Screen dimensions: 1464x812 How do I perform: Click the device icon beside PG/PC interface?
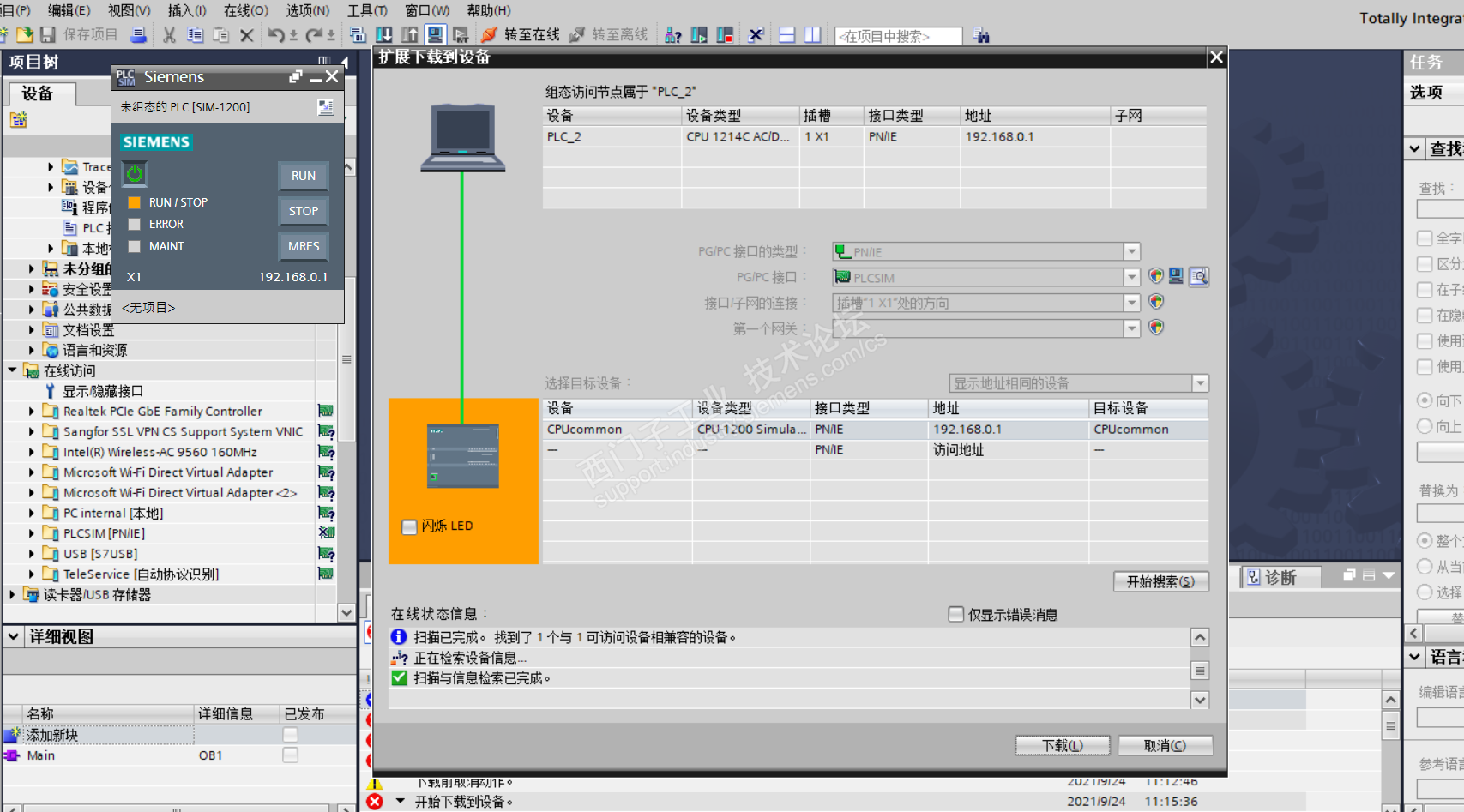pyautogui.click(x=1176, y=276)
